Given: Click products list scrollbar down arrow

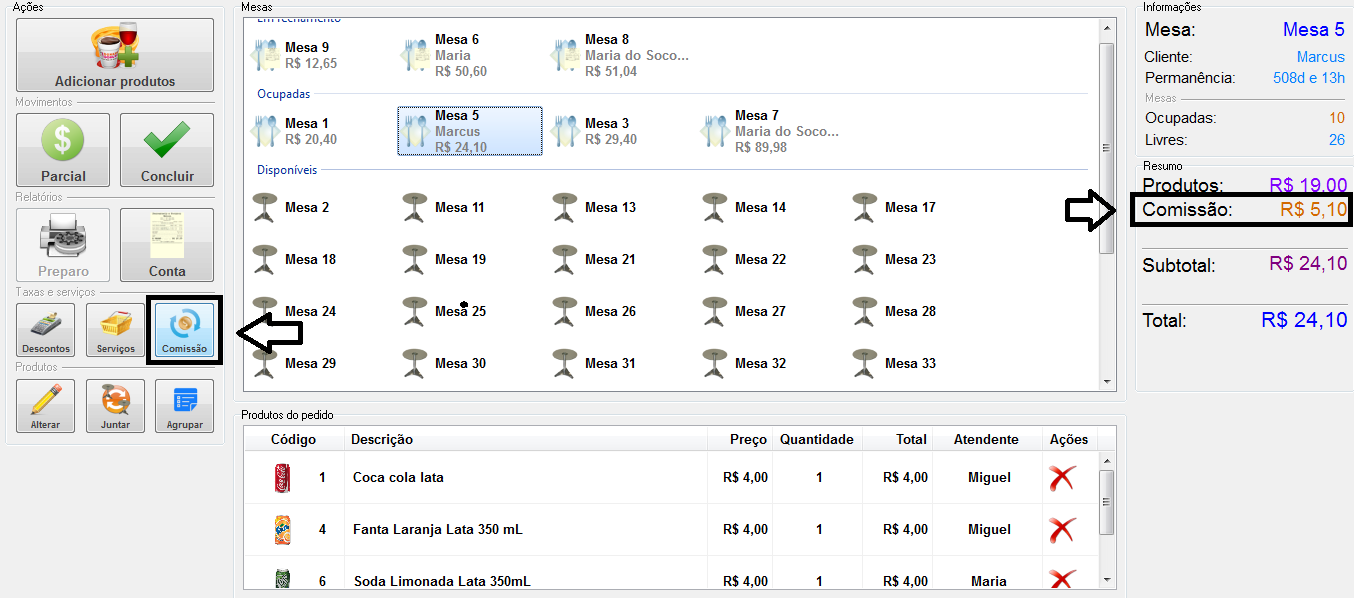Looking at the screenshot, I should coord(1106,579).
